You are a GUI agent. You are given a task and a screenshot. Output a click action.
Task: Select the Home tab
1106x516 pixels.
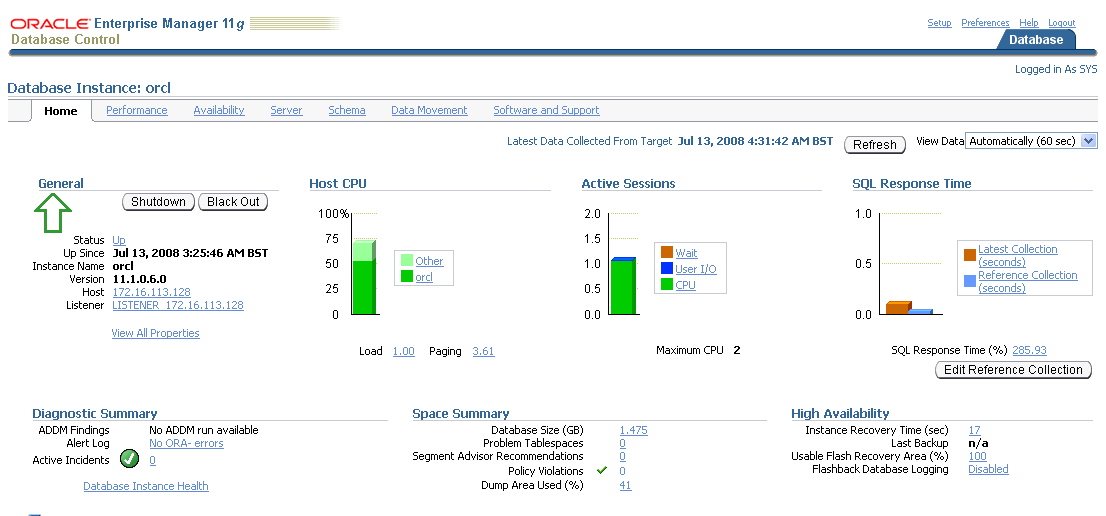[x=61, y=111]
